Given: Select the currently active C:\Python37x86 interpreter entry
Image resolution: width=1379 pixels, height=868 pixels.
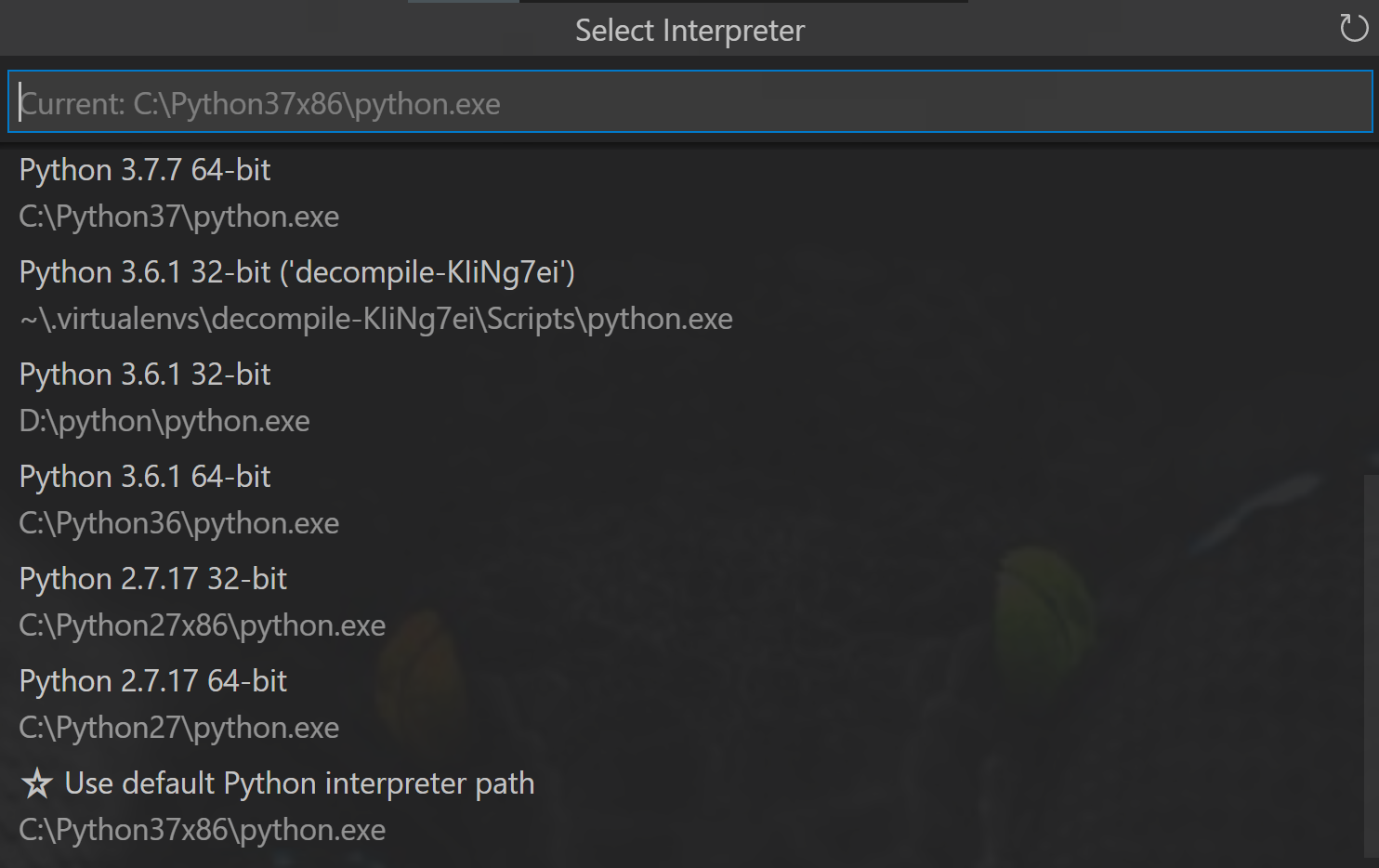Looking at the screenshot, I should click(x=260, y=102).
